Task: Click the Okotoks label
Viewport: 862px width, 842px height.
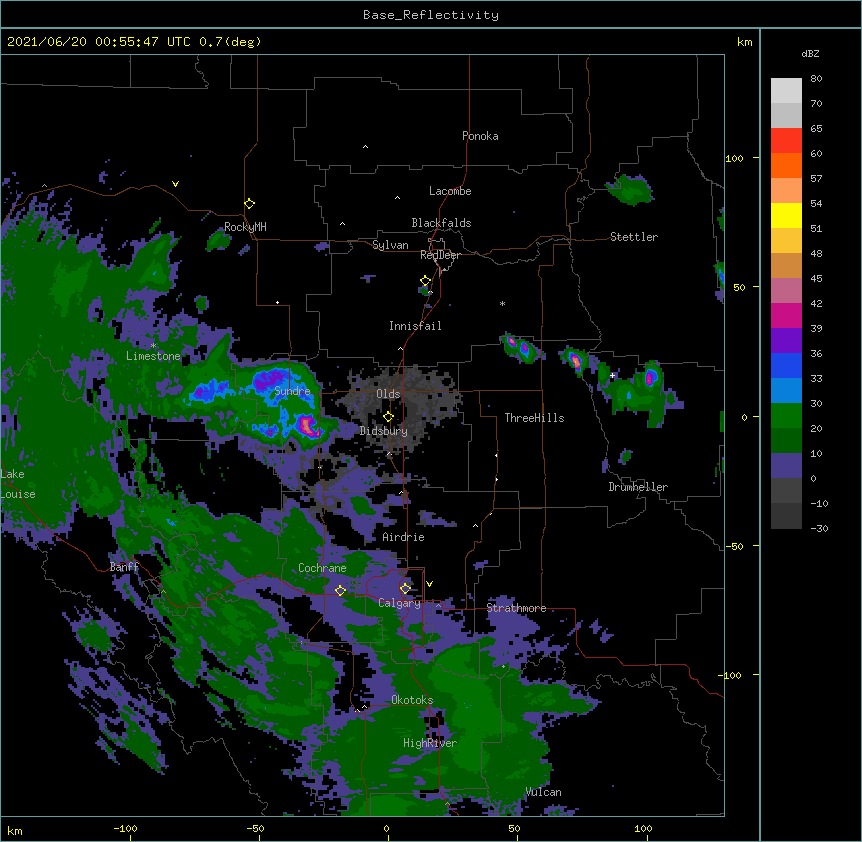Action: tap(412, 700)
